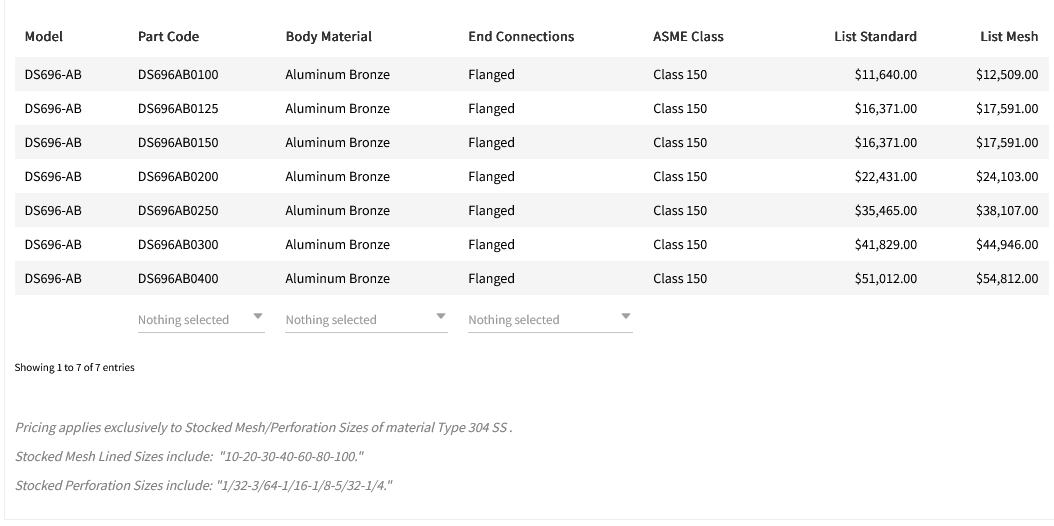Sort by End Connections column header
The image size is (1054, 526).
point(521,37)
